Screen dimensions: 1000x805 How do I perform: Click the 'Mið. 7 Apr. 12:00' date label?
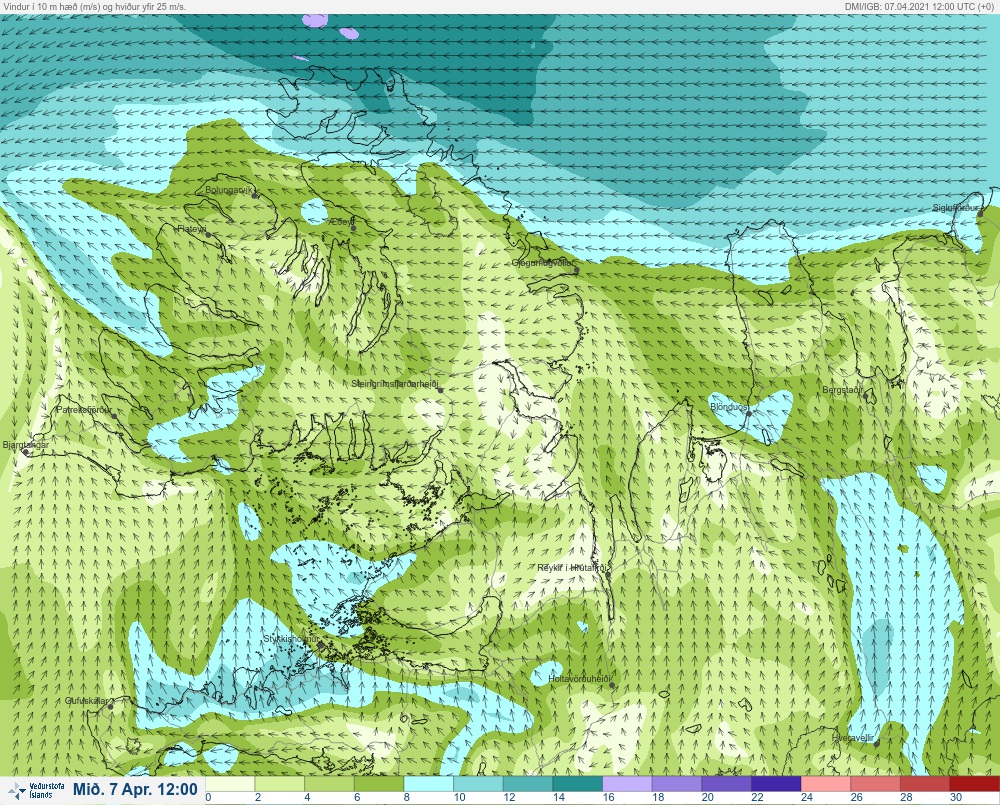pos(135,790)
